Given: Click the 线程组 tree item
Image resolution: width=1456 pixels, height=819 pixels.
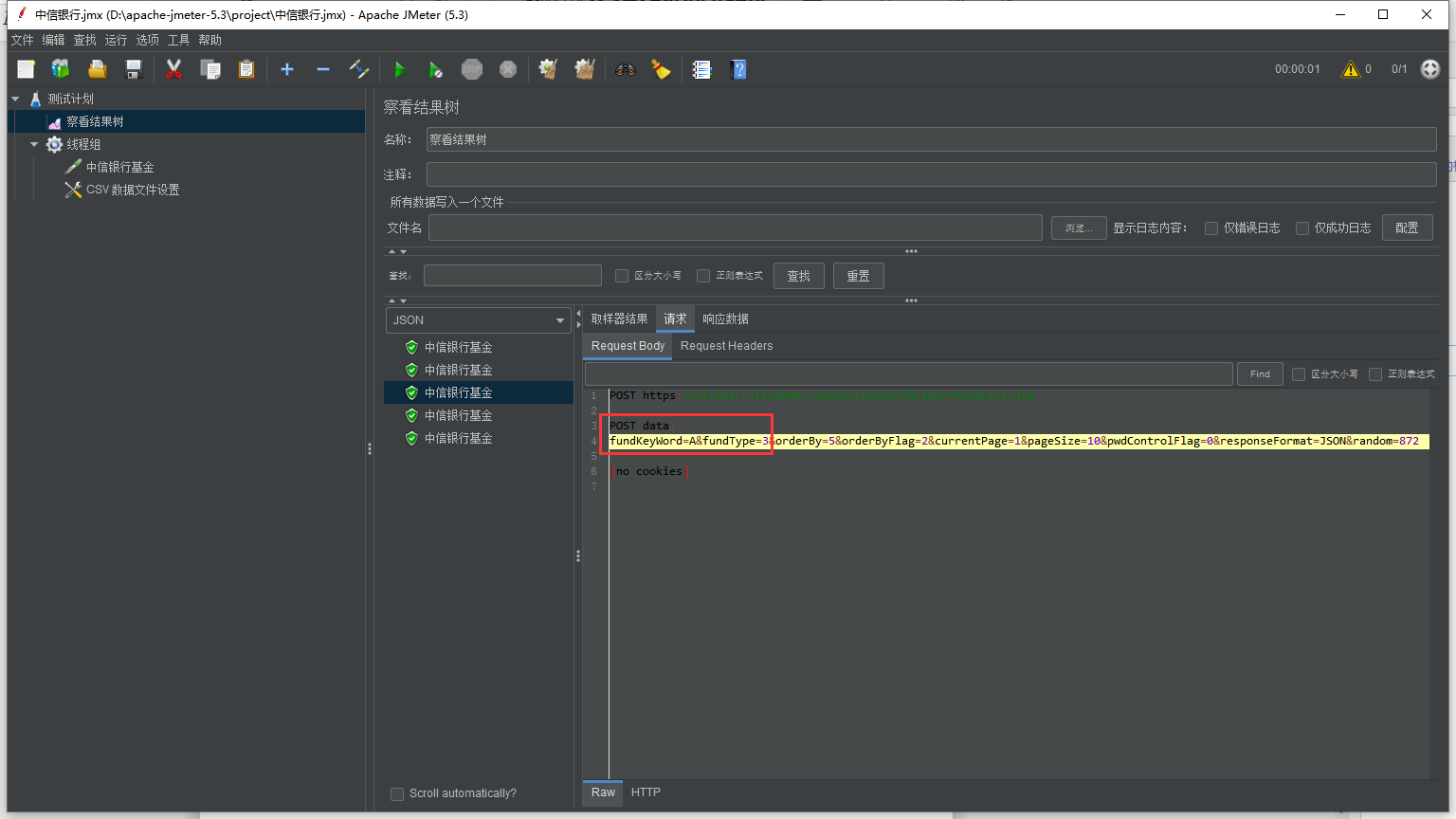Looking at the screenshot, I should click(x=82, y=144).
